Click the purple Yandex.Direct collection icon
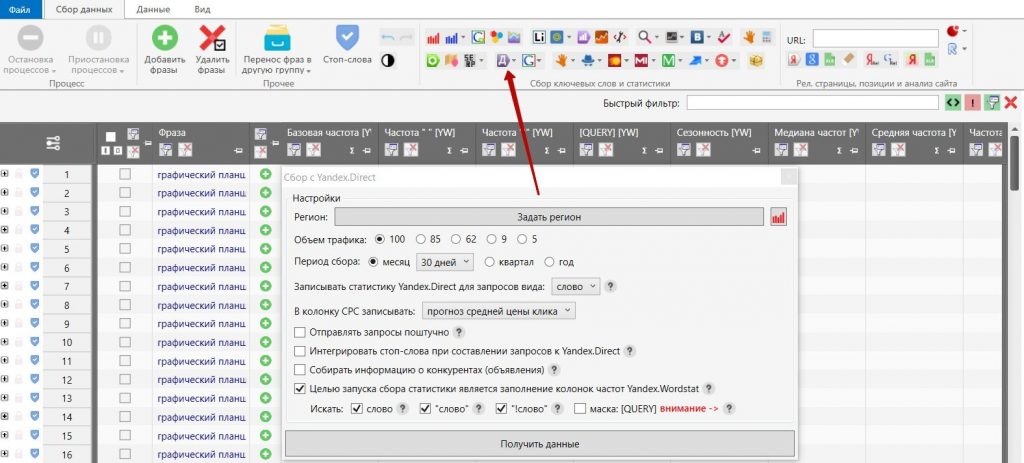Screen dimensions: 1024x463 tap(503, 61)
